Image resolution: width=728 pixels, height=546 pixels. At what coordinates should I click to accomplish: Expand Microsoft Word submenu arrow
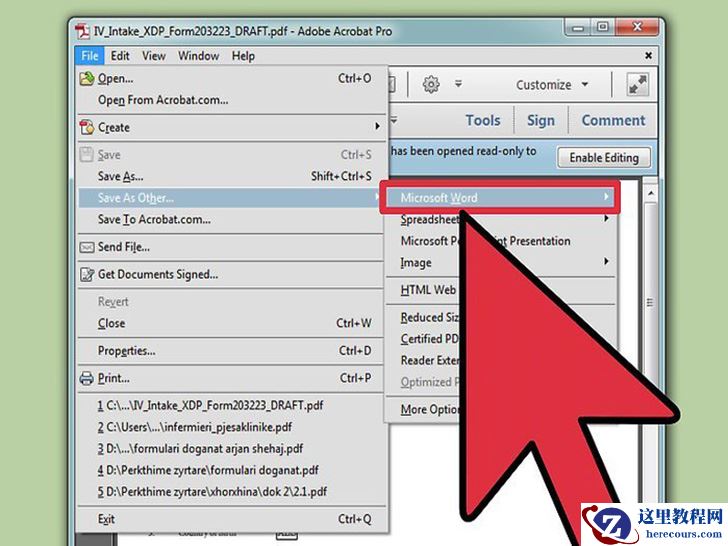[x=606, y=197]
